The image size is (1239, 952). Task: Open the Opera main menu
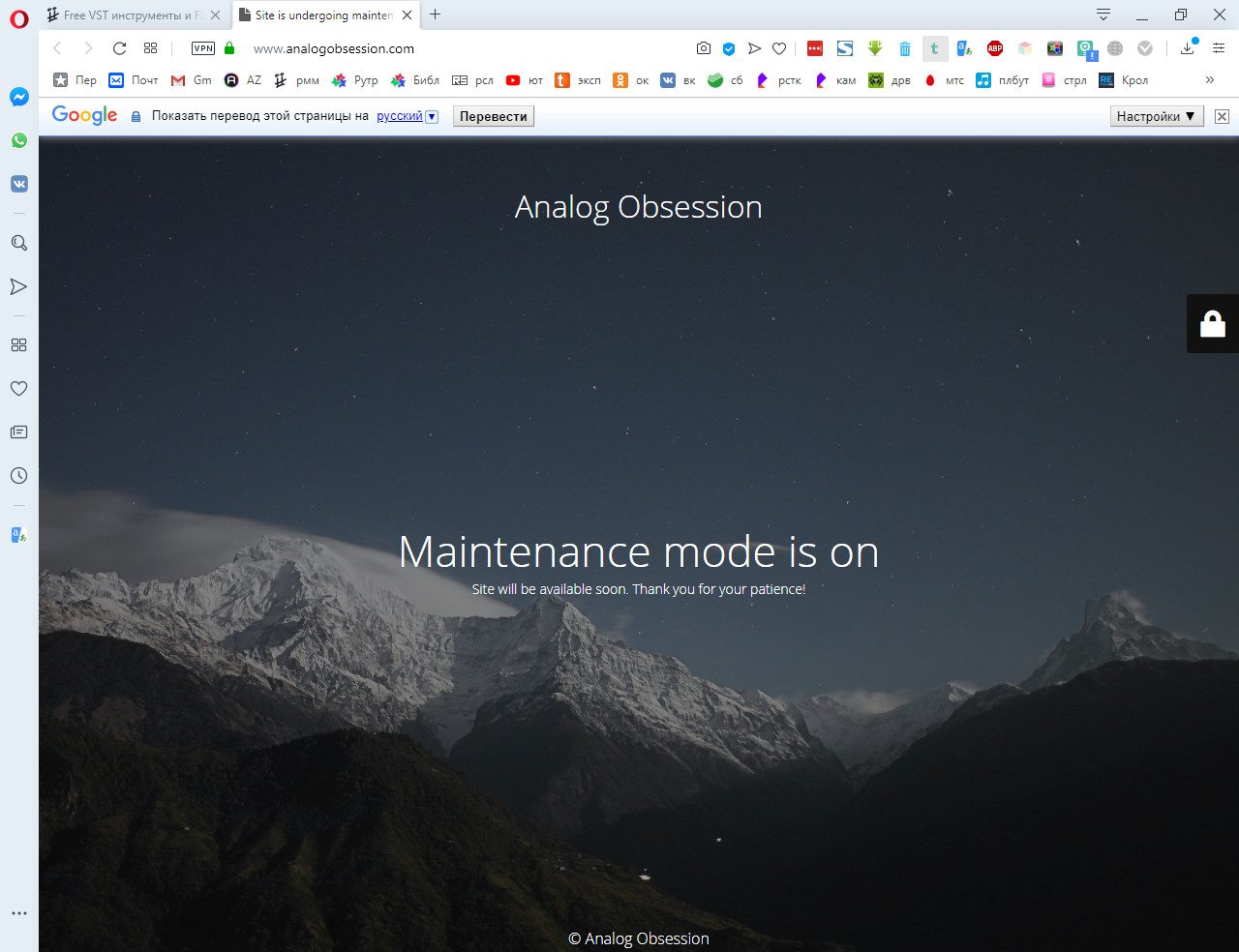(x=19, y=19)
